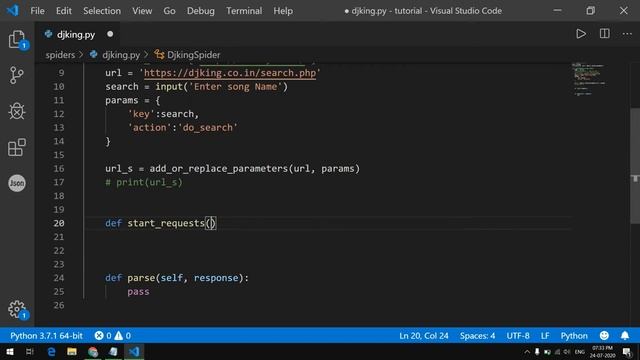
Task: Click 'add_or_replace_parameters' function name
Action: (218, 169)
